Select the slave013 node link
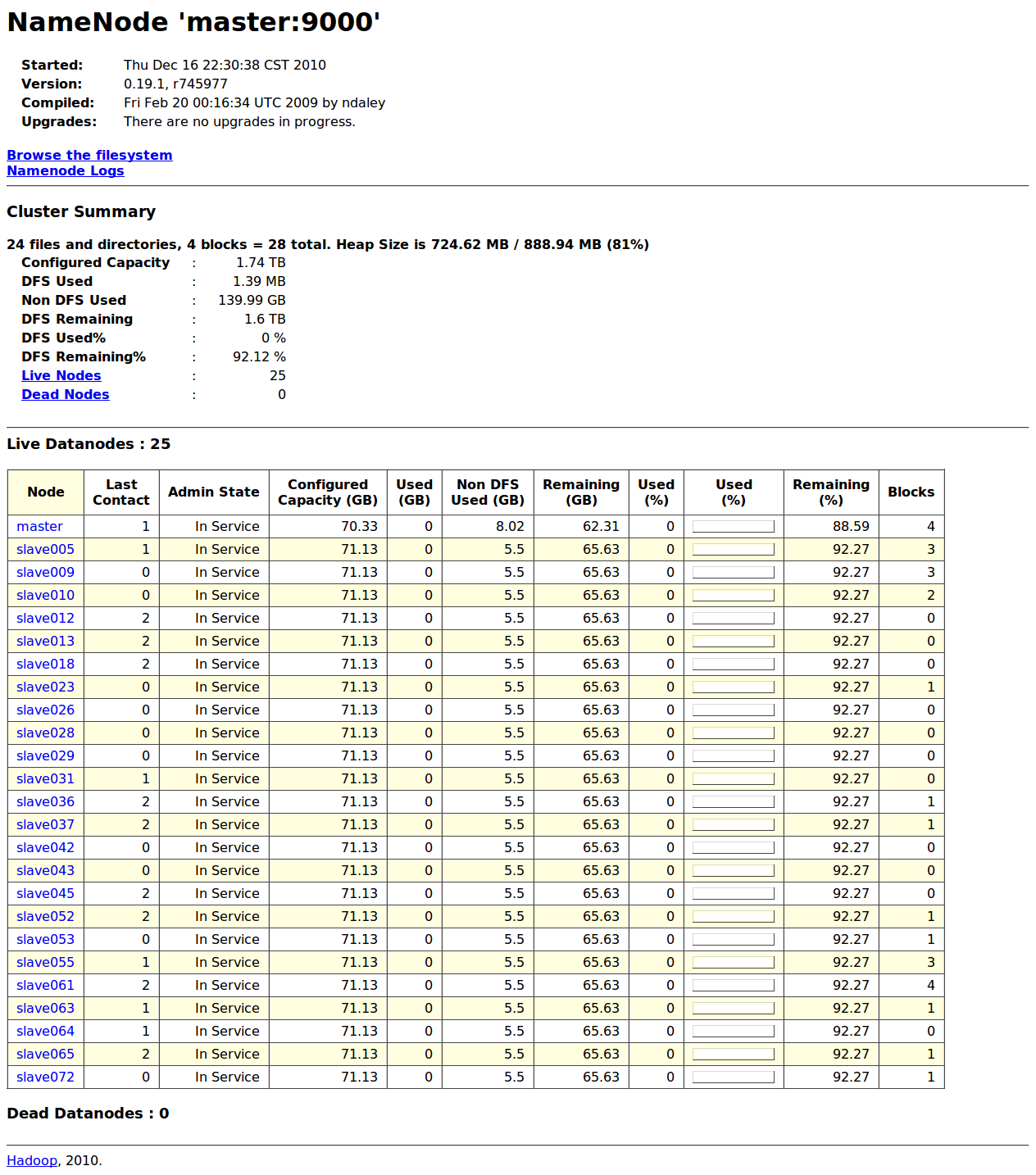Viewport: 1036px width, 1175px height. point(45,641)
